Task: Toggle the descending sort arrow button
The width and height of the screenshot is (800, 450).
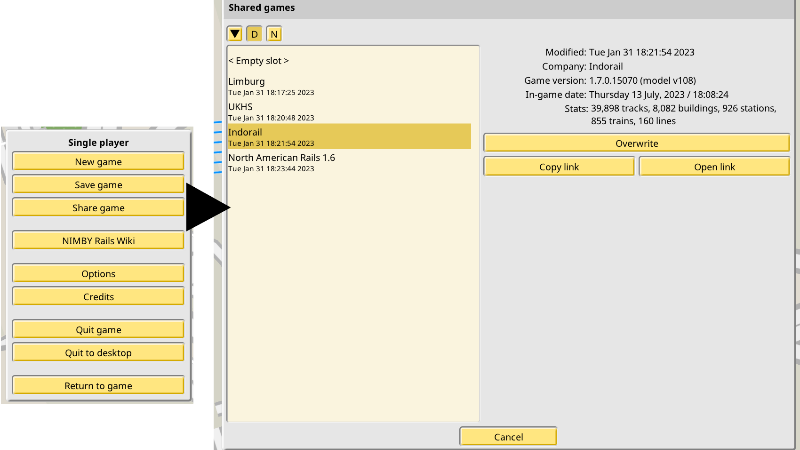Action: pos(235,34)
